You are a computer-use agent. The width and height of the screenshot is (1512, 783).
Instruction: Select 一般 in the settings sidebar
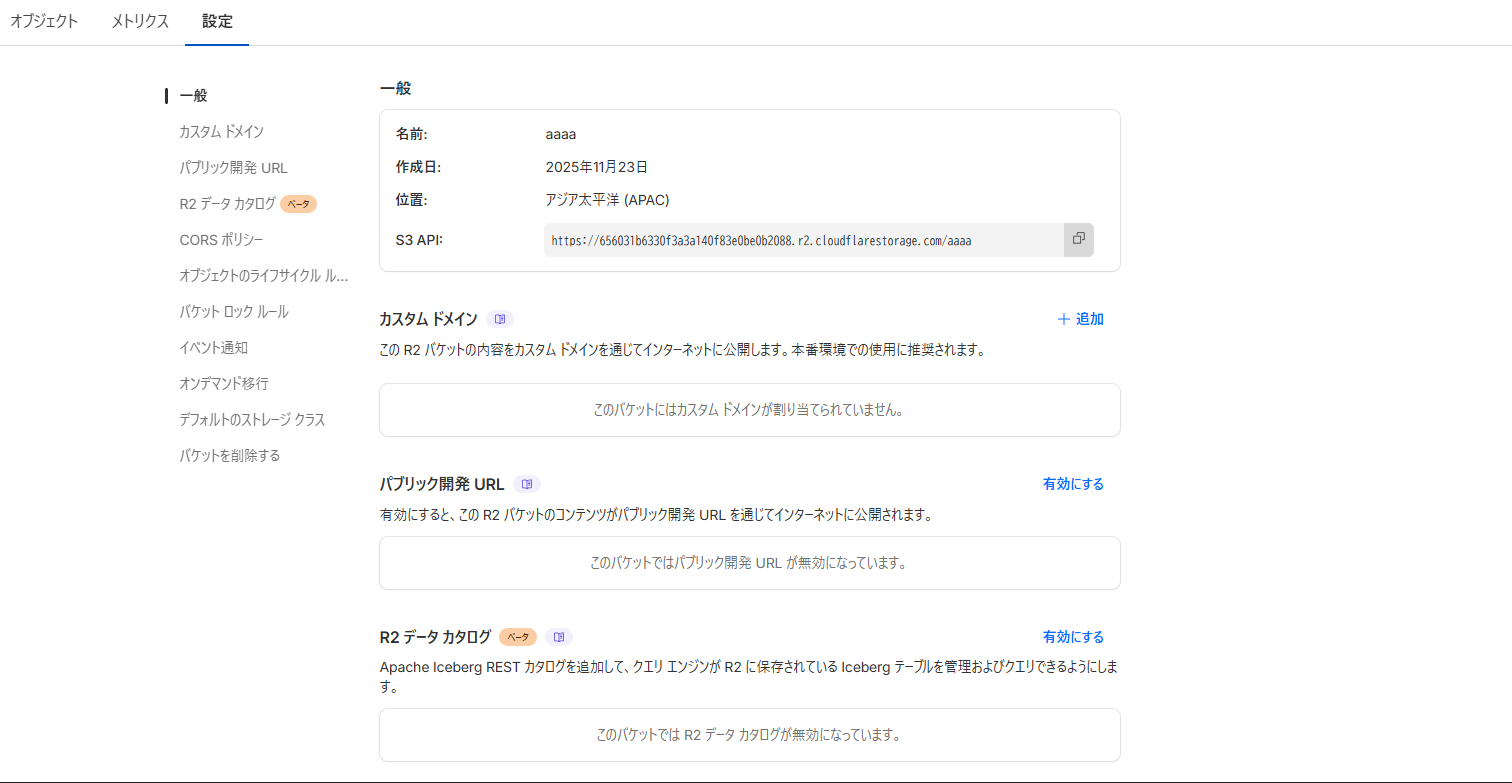click(191, 95)
